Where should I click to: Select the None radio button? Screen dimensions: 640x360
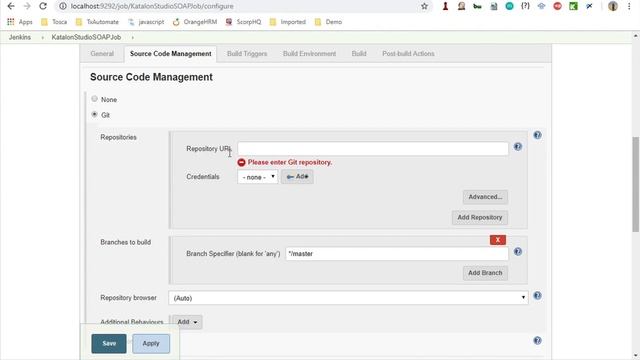coord(94,99)
